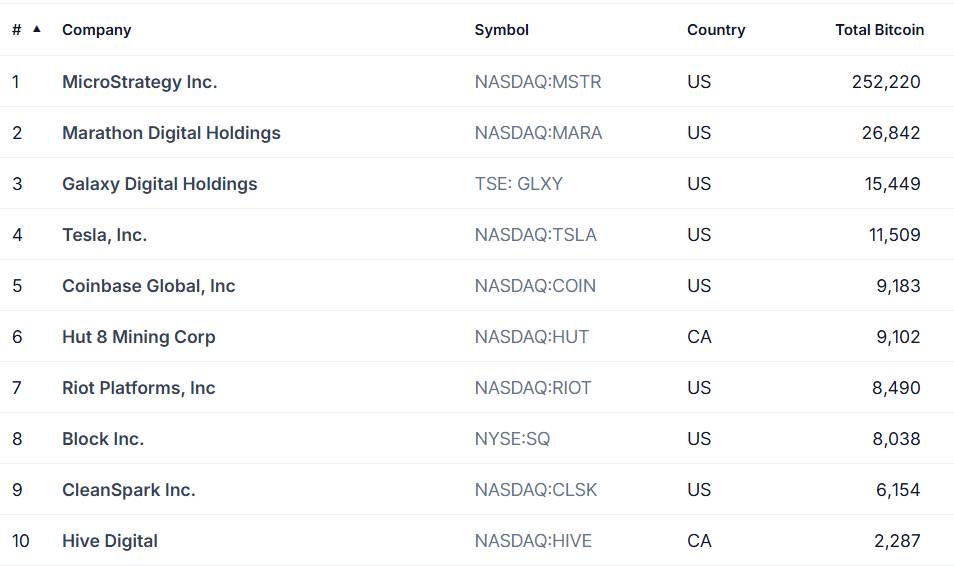
Task: Click the TSE: GLXY ticker symbol
Action: click(x=519, y=184)
